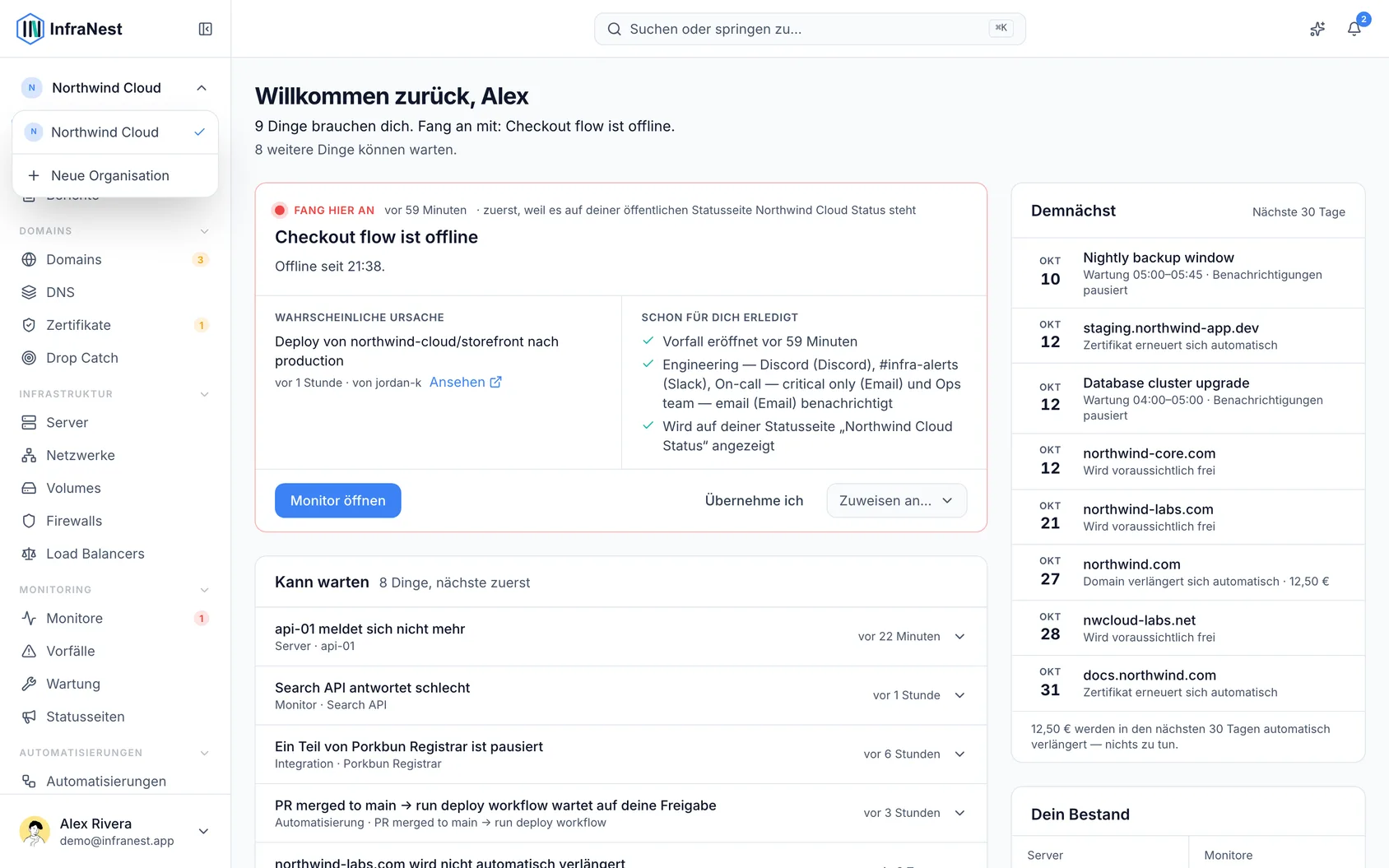Open DNS via layers icon
The width and height of the screenshot is (1389, 868).
29,292
